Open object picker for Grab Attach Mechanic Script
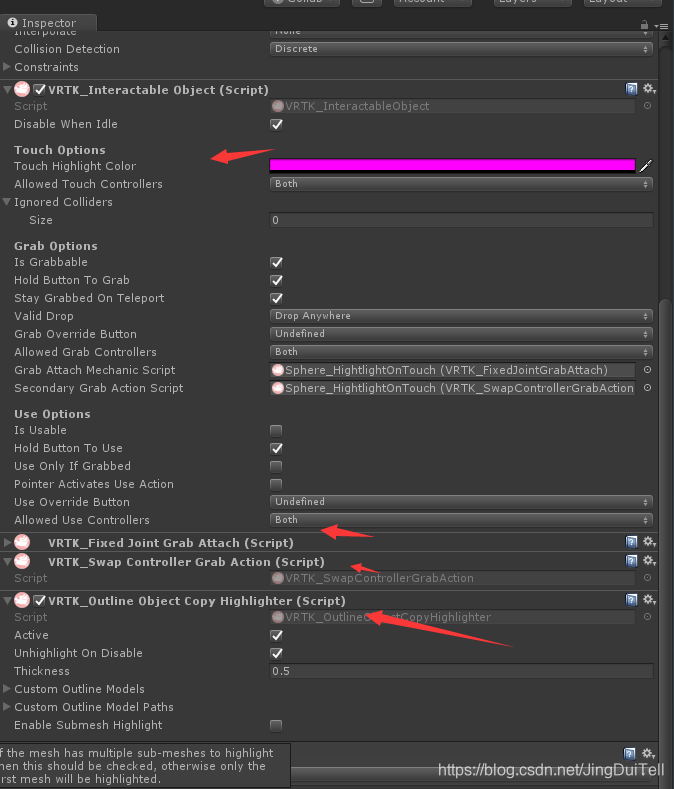This screenshot has height=789, width=674. pos(647,370)
